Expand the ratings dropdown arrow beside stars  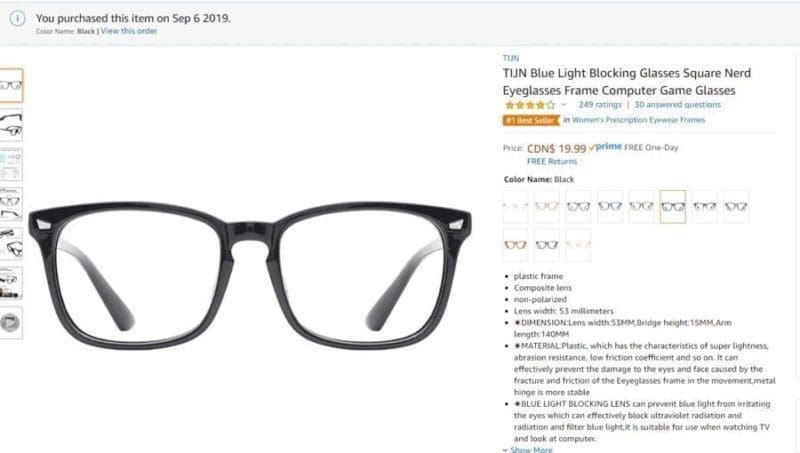pos(564,105)
